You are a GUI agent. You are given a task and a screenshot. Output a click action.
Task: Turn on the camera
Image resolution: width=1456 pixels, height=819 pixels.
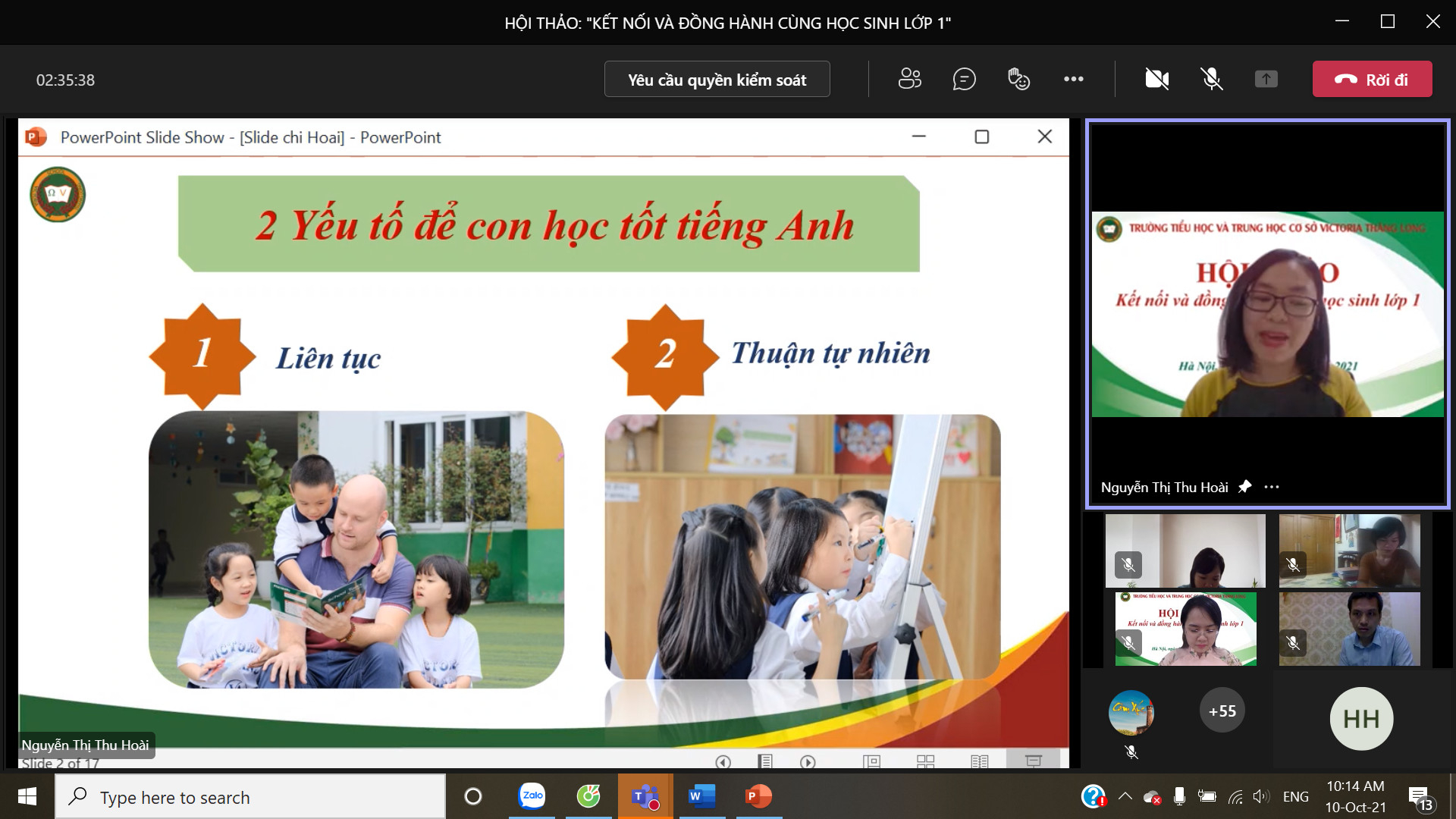click(x=1156, y=79)
